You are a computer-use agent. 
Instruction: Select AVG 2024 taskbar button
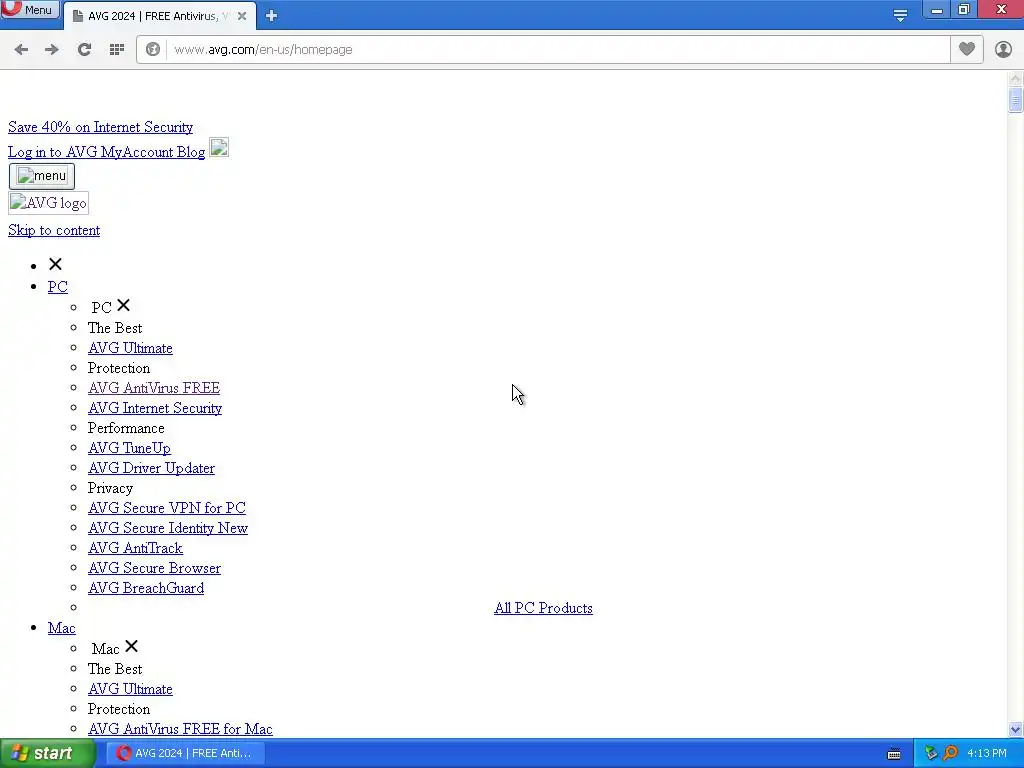[185, 754]
